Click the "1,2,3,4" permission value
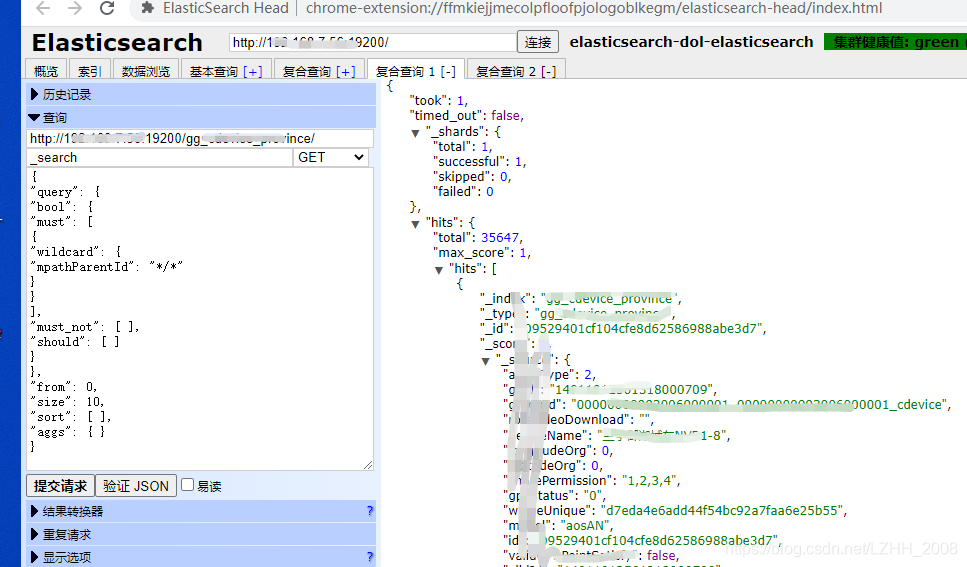The width and height of the screenshot is (967, 567). (649, 481)
